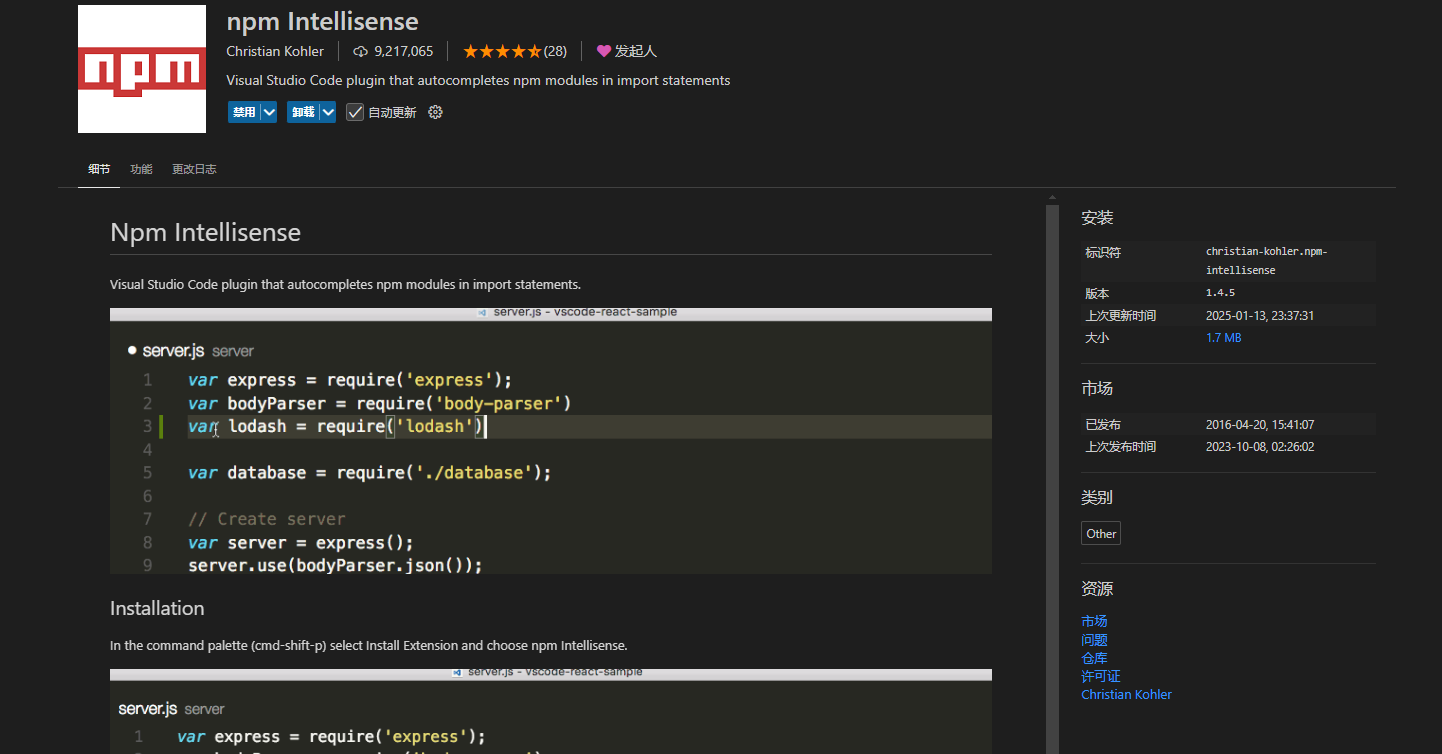Click the second server.js demo image

551,711
